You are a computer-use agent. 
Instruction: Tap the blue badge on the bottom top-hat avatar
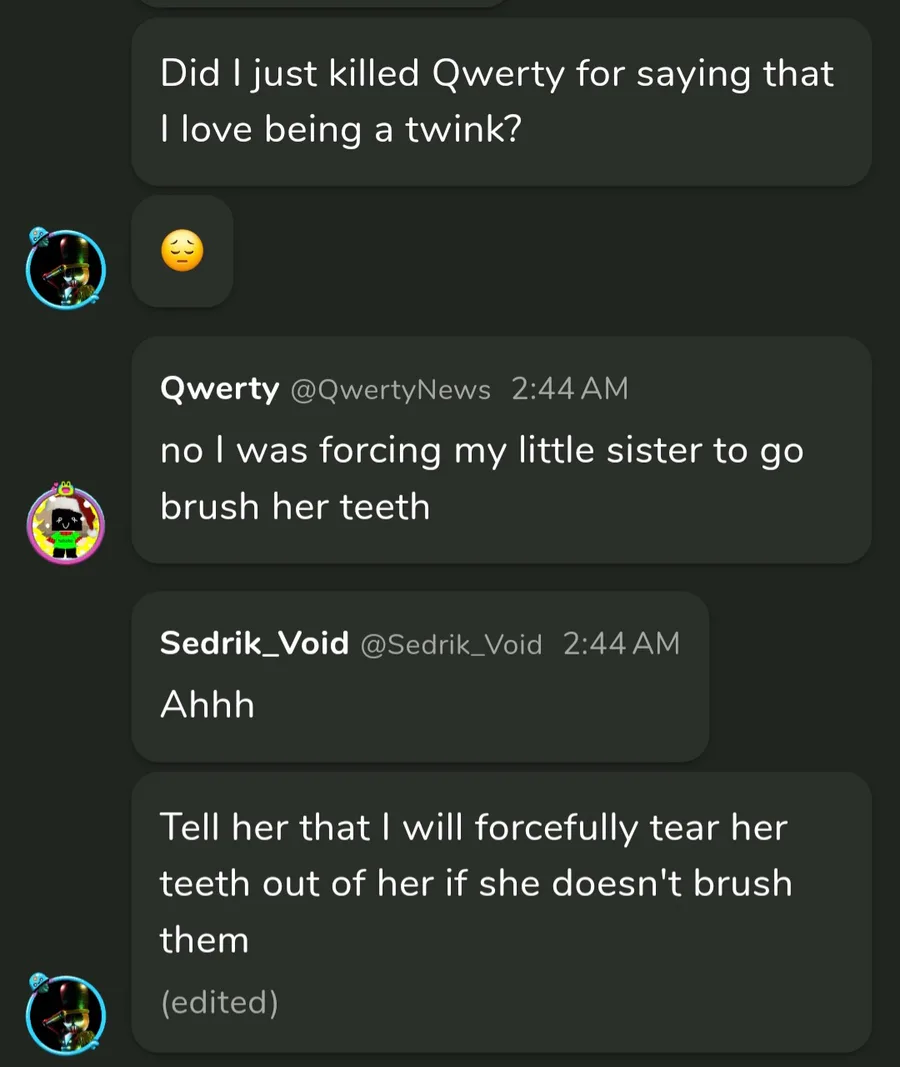pyautogui.click(x=38, y=981)
